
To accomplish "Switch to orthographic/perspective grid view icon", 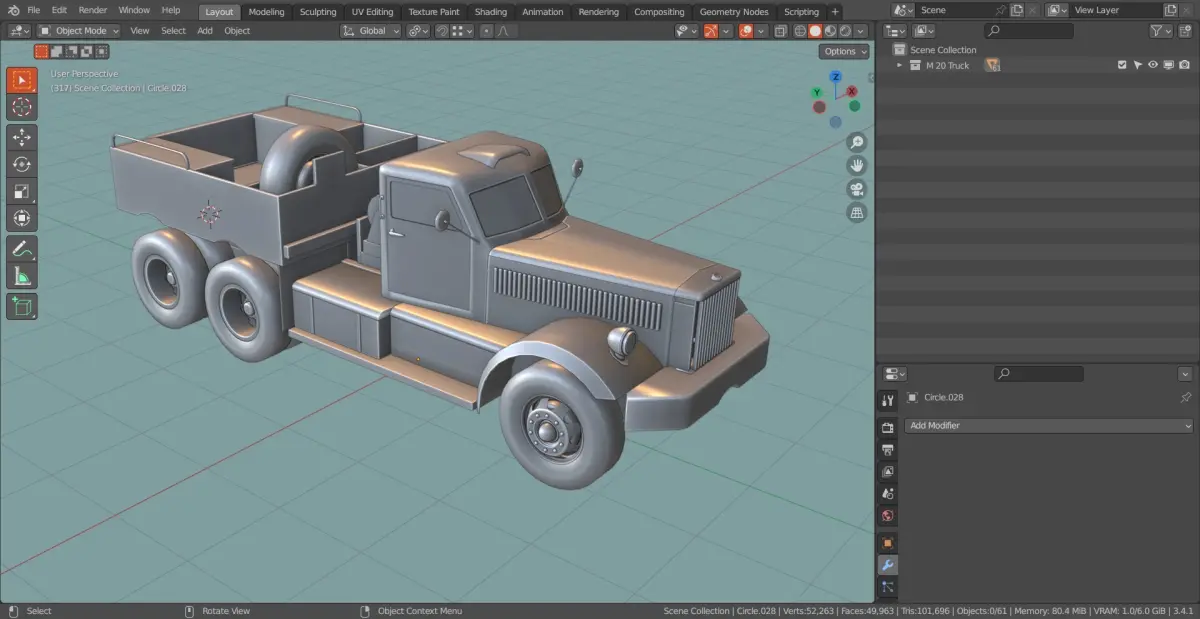I will point(856,213).
